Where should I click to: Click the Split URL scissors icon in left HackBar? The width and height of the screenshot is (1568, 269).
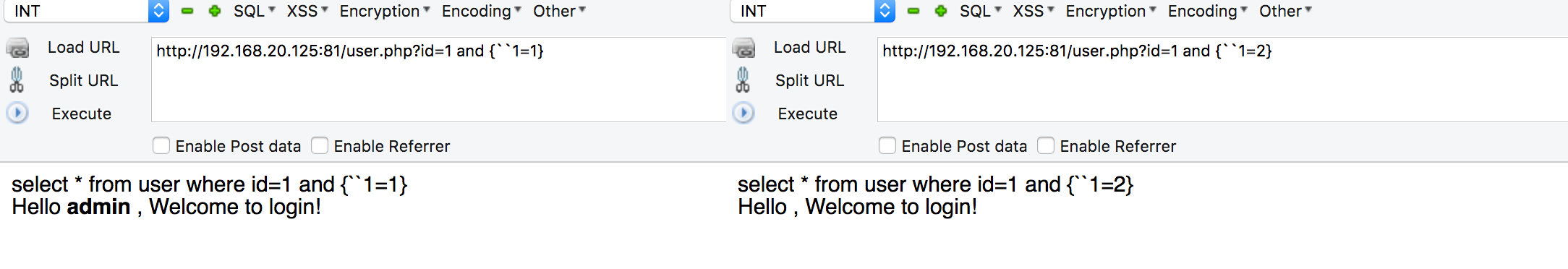tap(17, 80)
